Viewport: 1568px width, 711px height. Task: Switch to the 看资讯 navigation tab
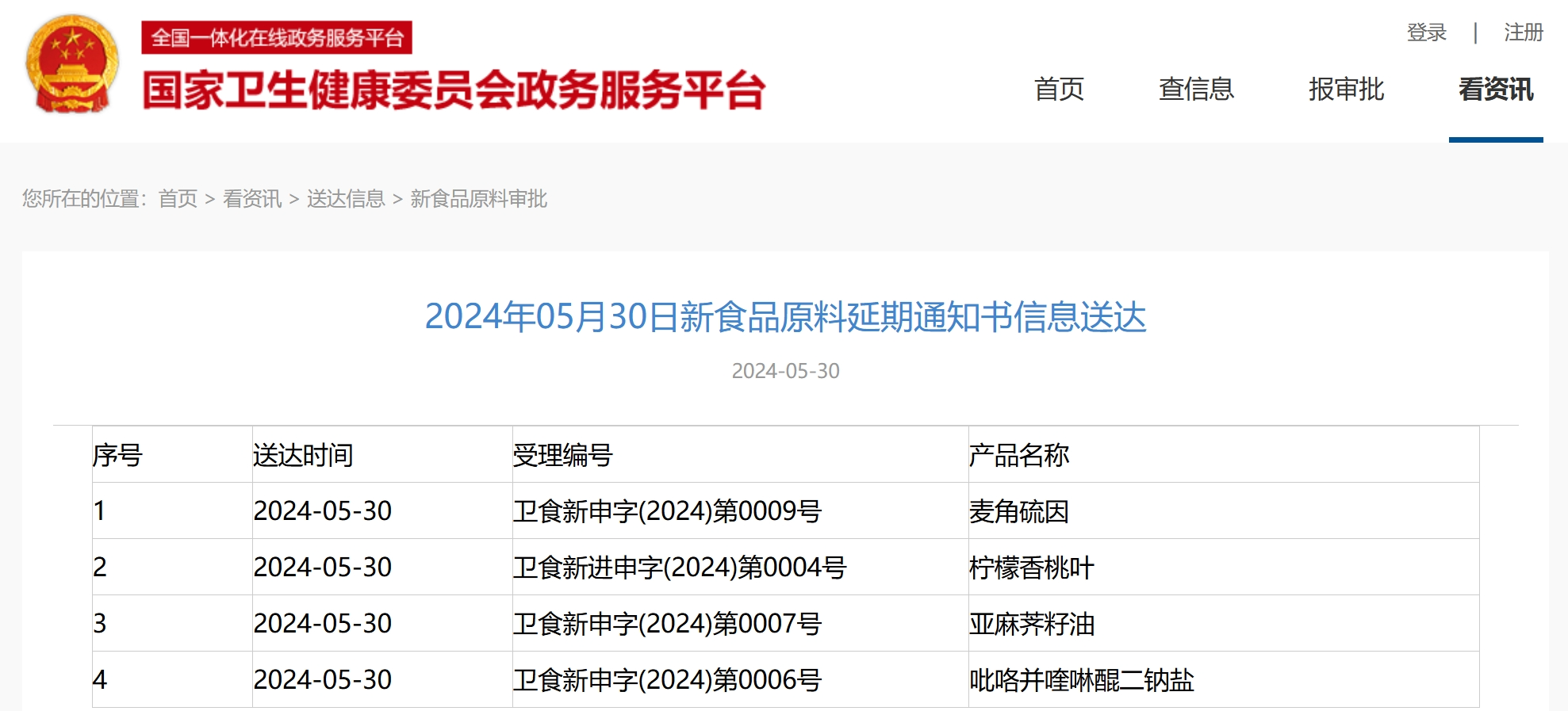(1496, 90)
